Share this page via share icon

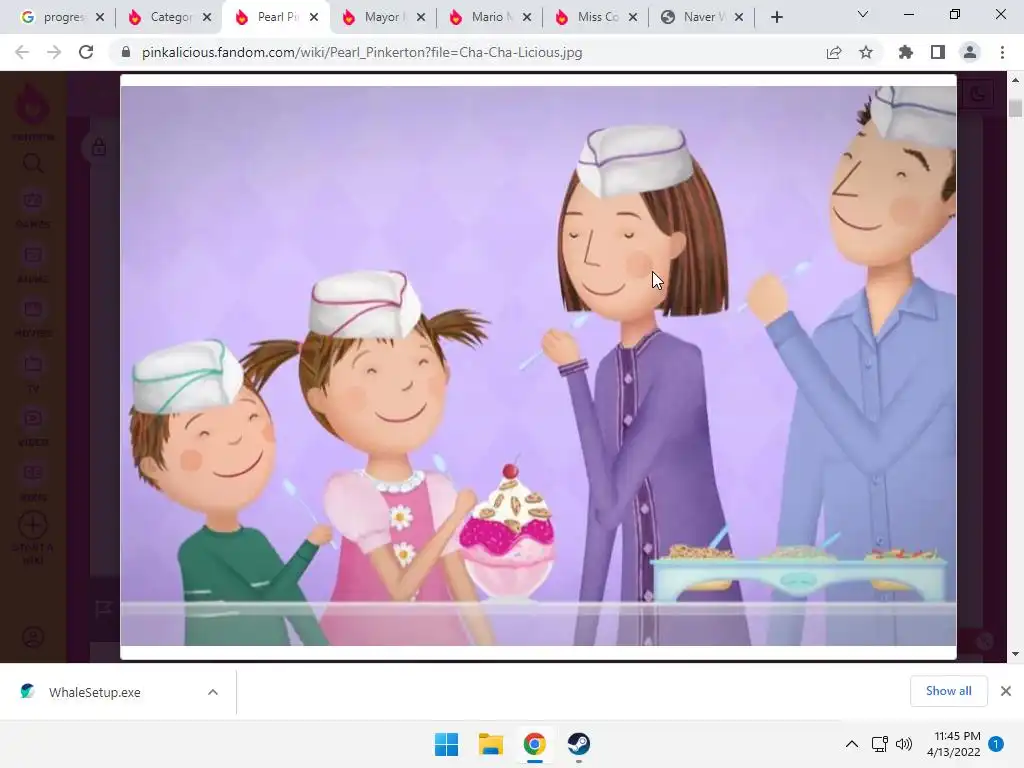pos(833,52)
